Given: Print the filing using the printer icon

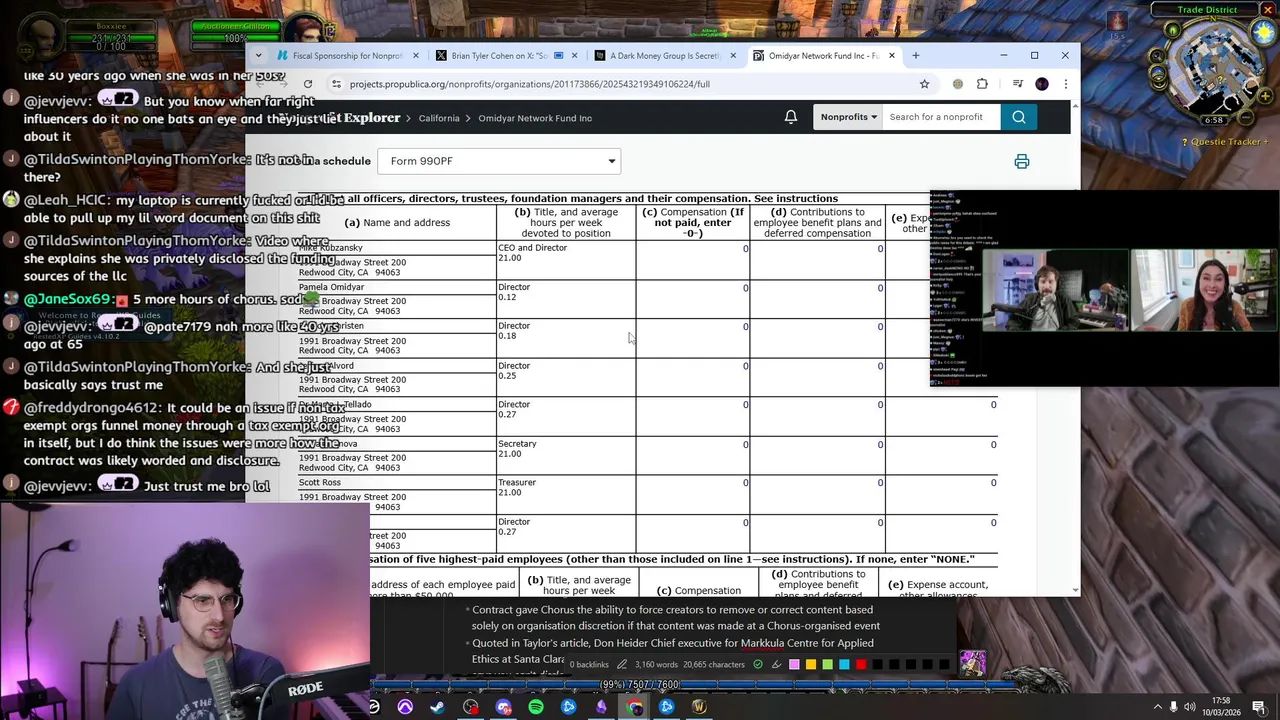Looking at the screenshot, I should [x=1021, y=161].
